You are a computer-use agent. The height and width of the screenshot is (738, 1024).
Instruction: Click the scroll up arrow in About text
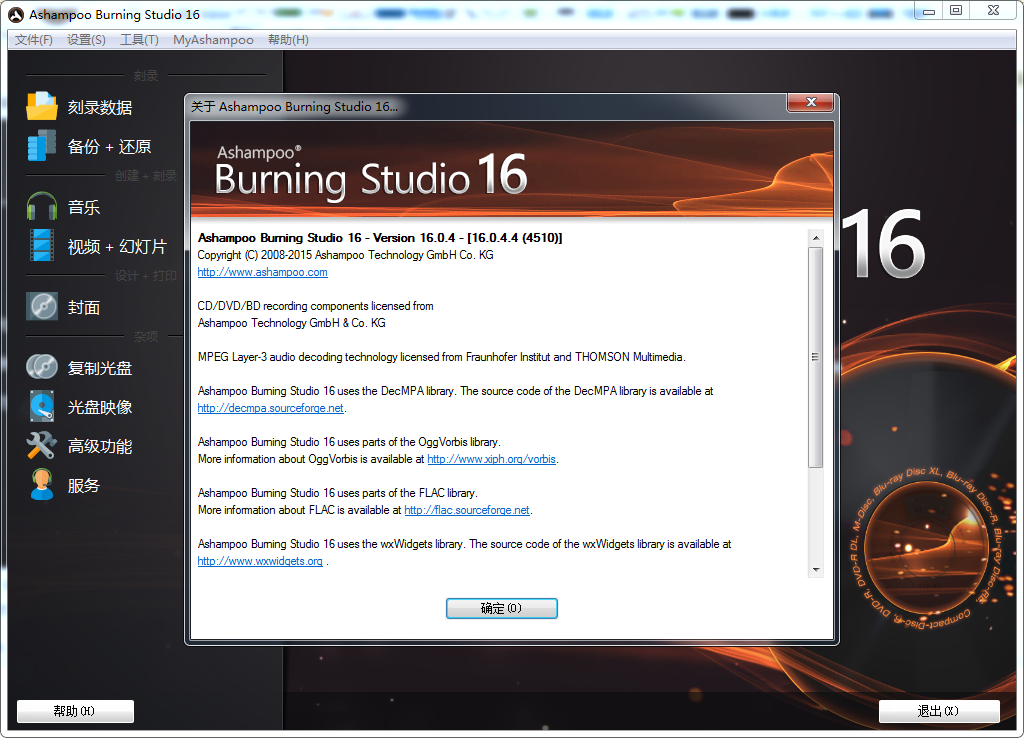(x=816, y=238)
